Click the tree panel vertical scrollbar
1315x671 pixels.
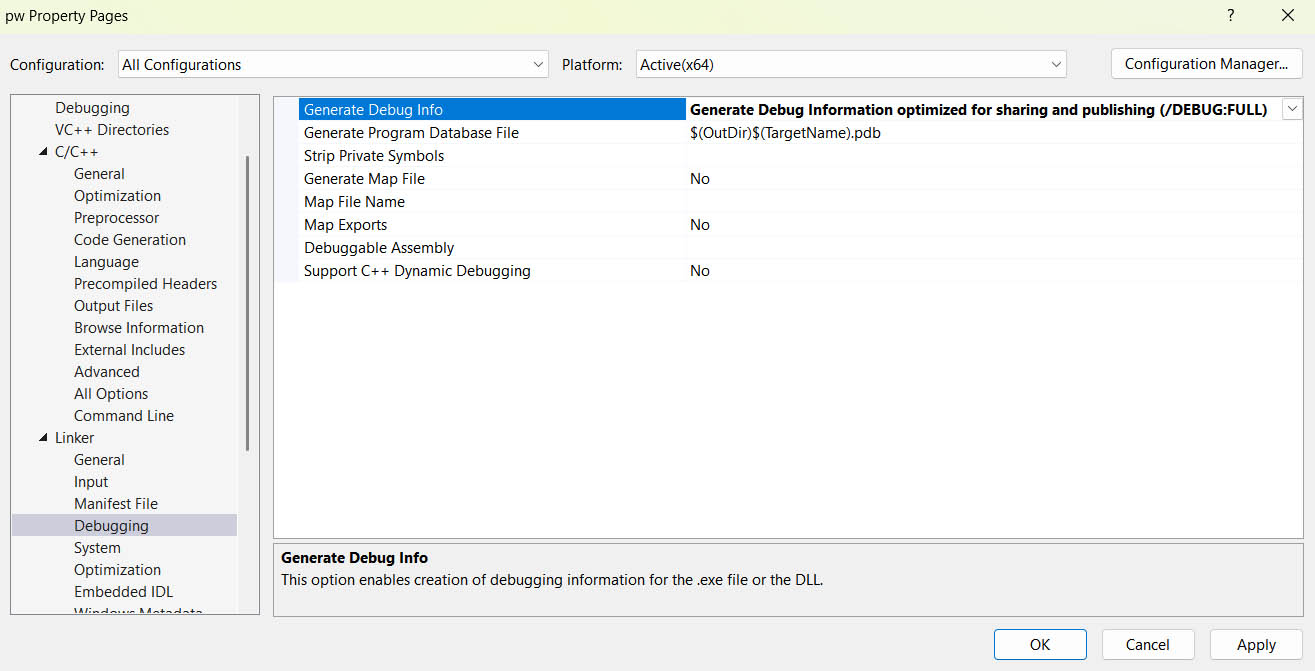point(246,300)
